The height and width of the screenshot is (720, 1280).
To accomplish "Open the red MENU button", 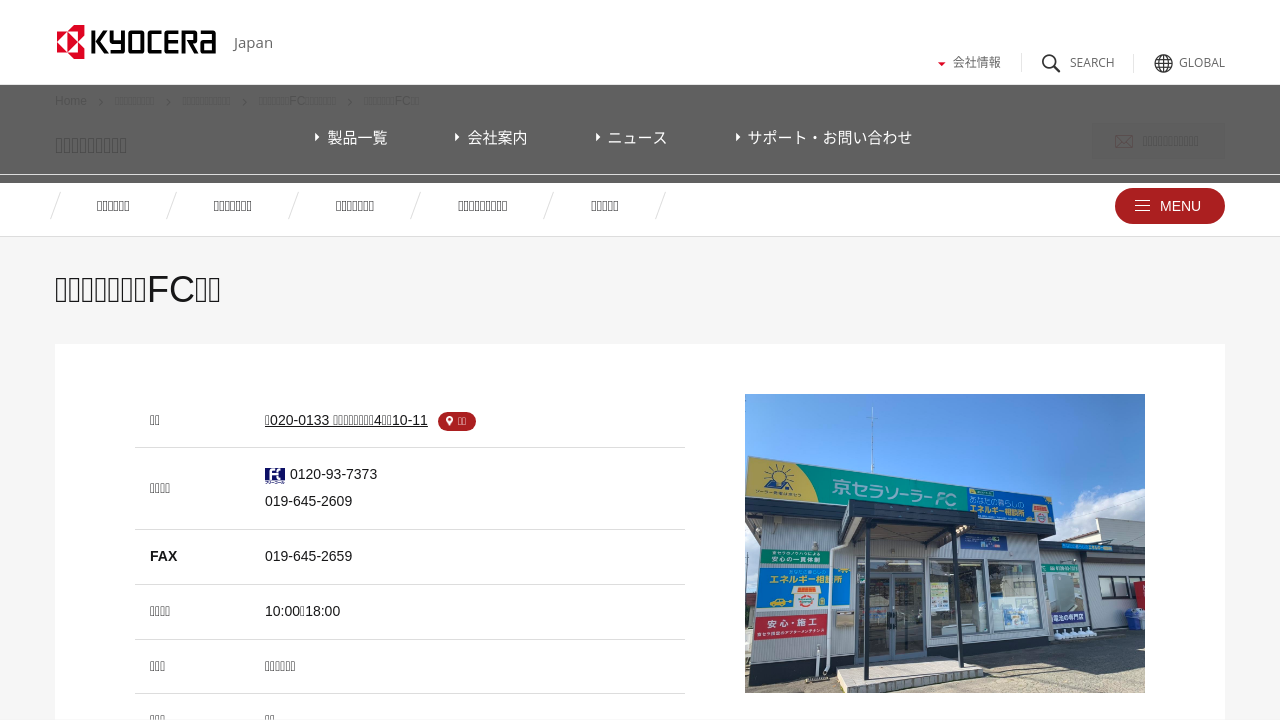I will tap(1169, 206).
